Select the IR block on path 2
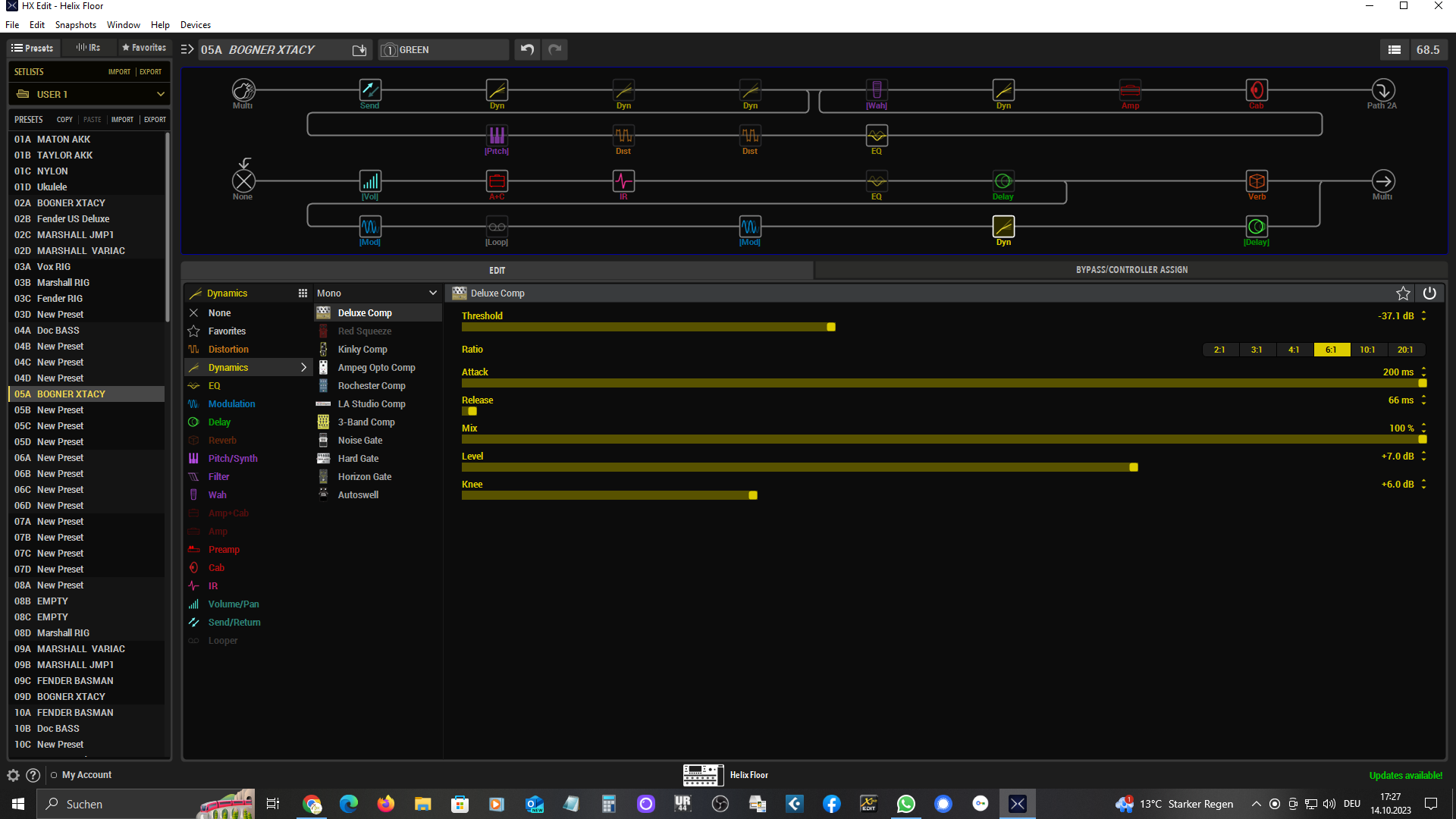This screenshot has width=1456, height=819. tap(623, 181)
